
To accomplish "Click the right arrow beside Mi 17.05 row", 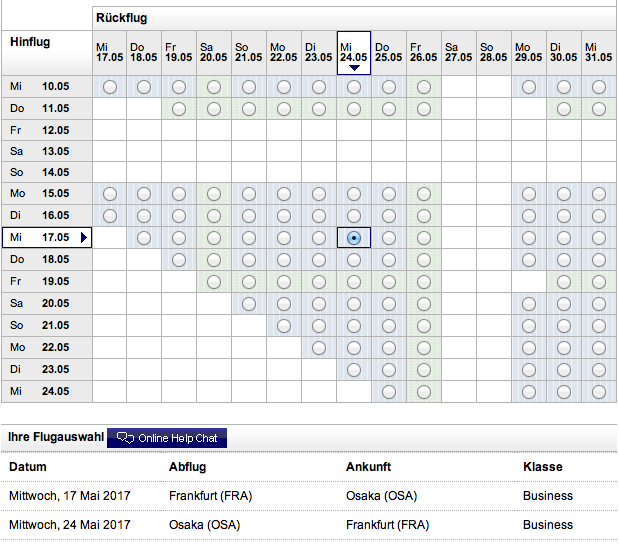I will 84,238.
